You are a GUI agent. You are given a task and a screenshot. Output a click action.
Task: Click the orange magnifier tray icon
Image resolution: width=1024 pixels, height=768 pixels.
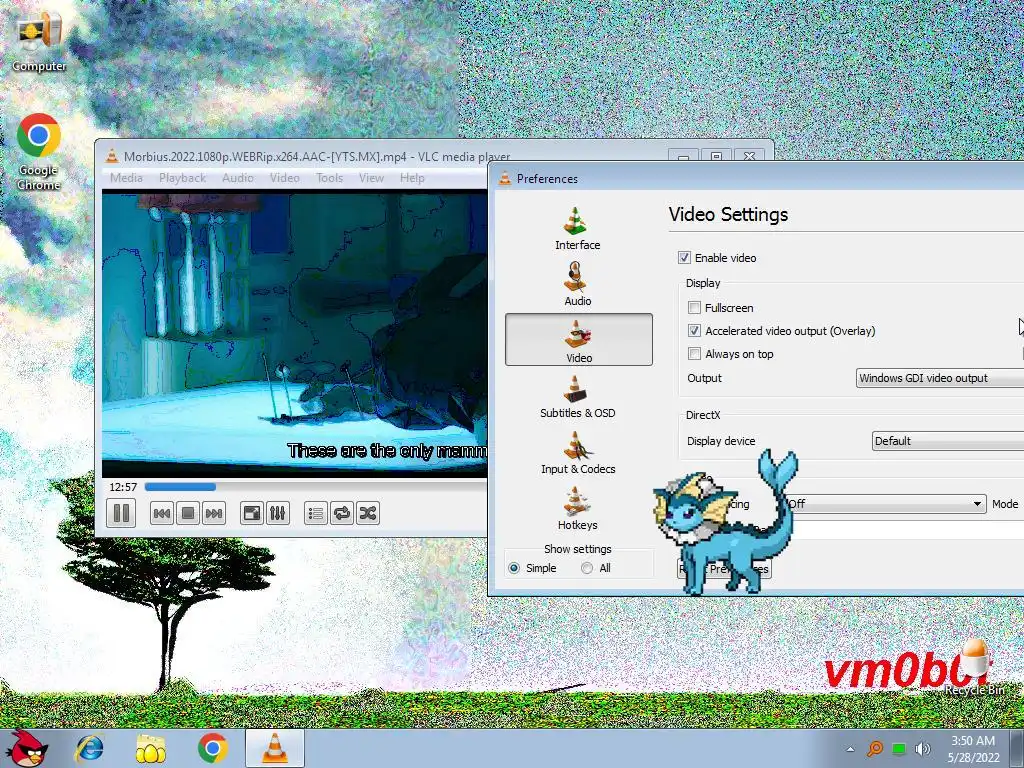pos(875,749)
